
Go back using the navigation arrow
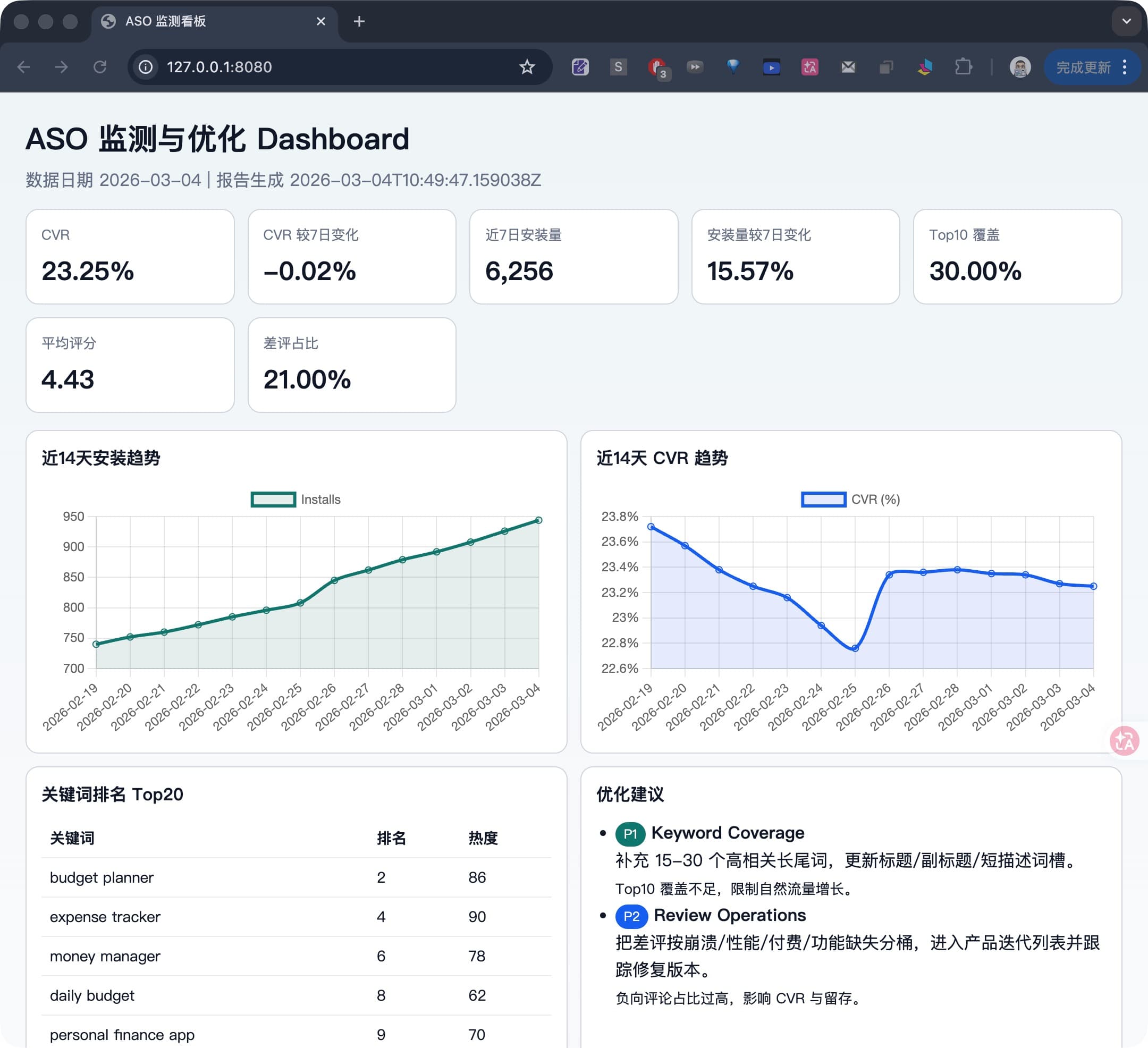pos(23,67)
